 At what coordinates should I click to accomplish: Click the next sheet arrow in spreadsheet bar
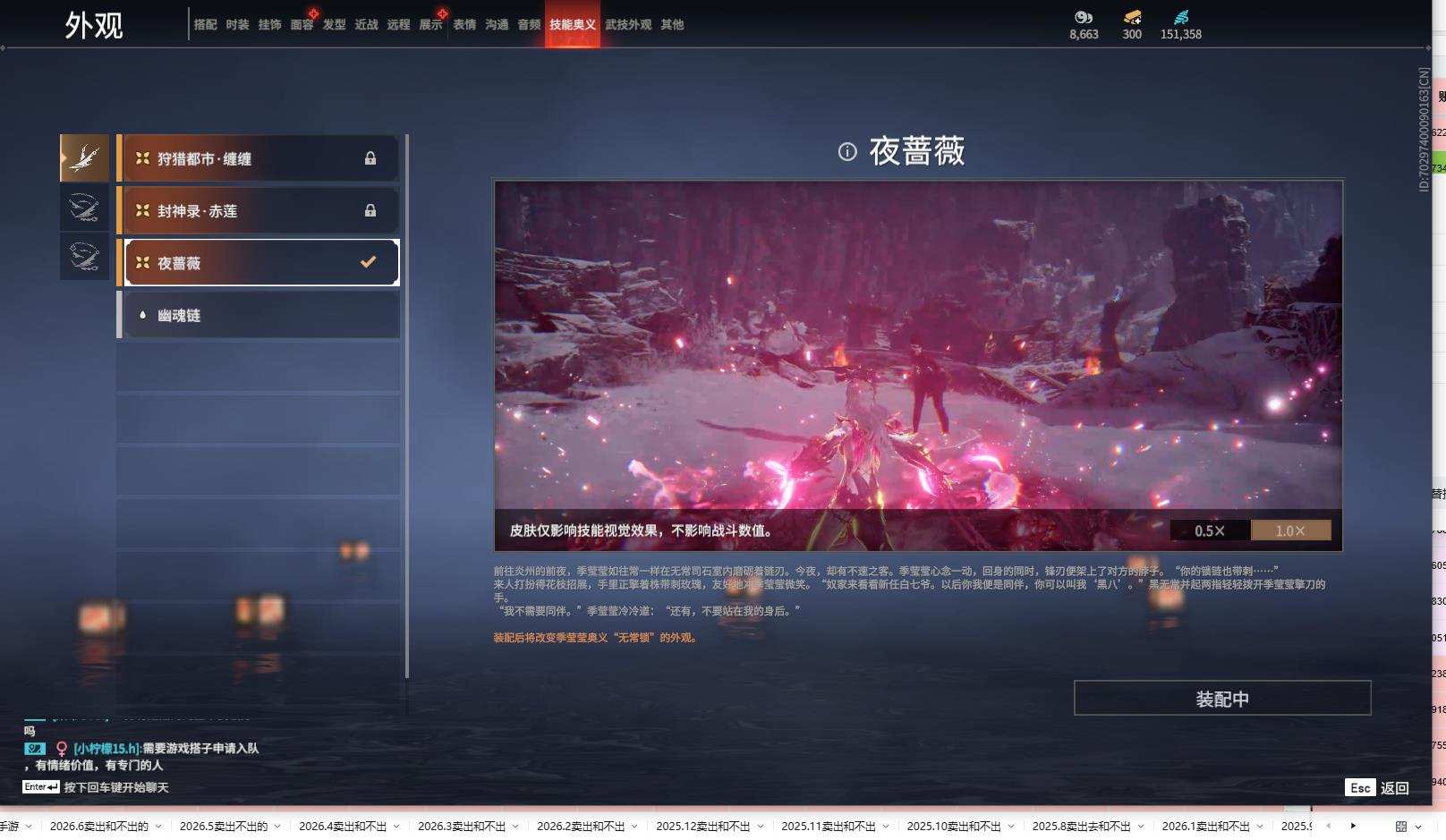pyautogui.click(x=1353, y=826)
